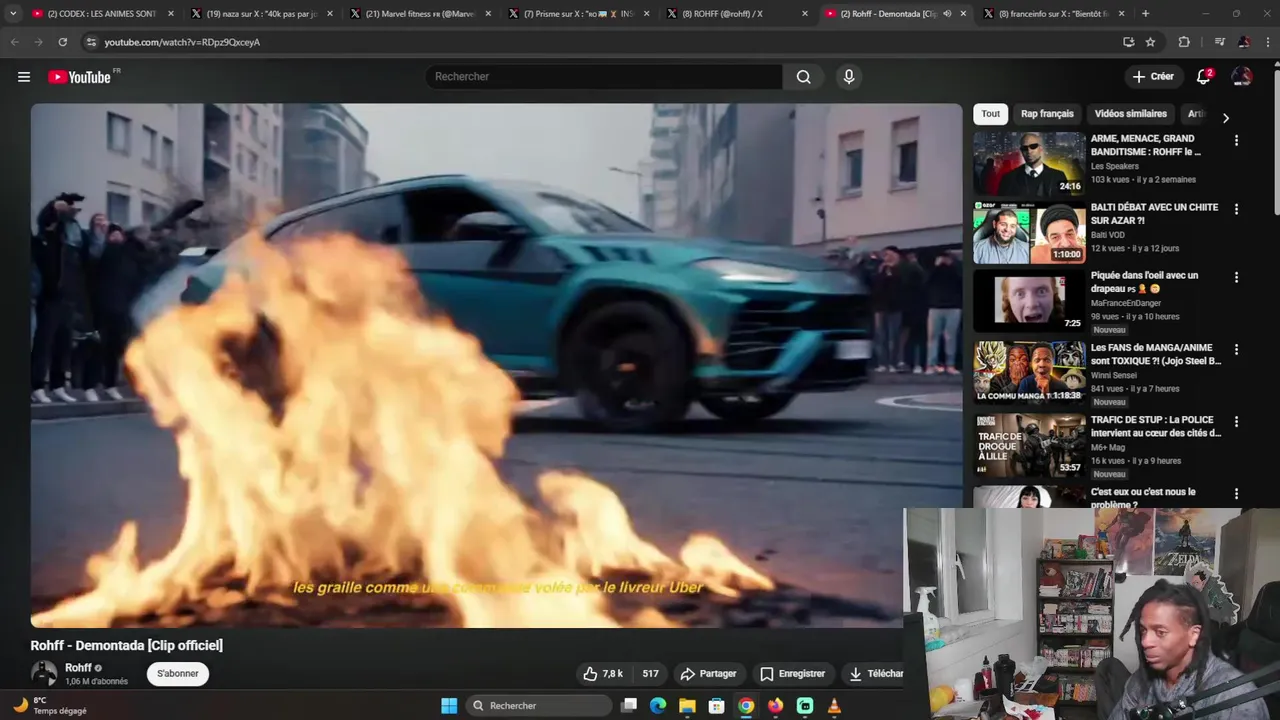Select the Tout filter chip
Screen dimensions: 1280x720
pyautogui.click(x=990, y=114)
